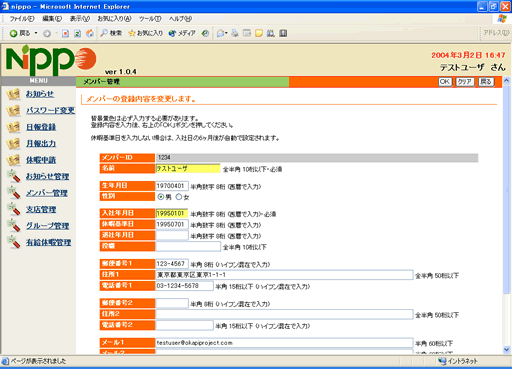Click icon beside 休暇申請 menu link

[x=13, y=160]
